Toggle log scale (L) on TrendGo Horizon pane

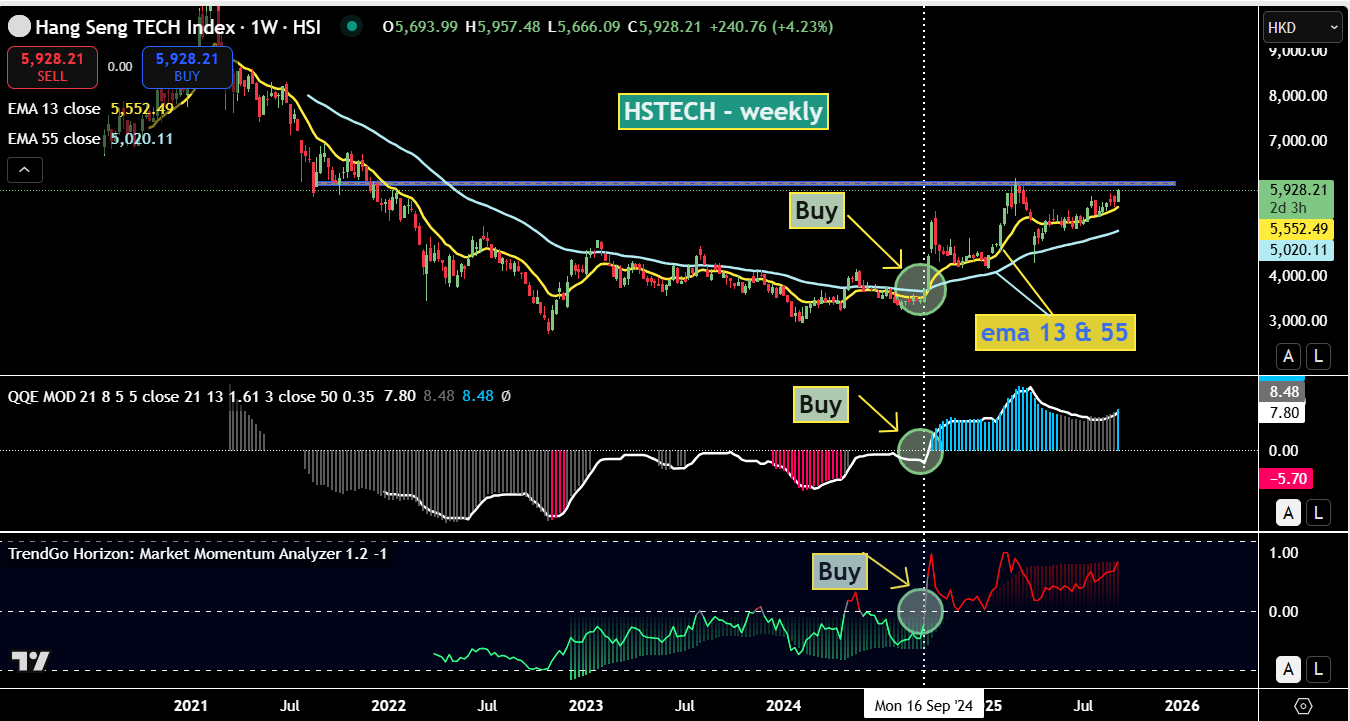pos(1319,669)
